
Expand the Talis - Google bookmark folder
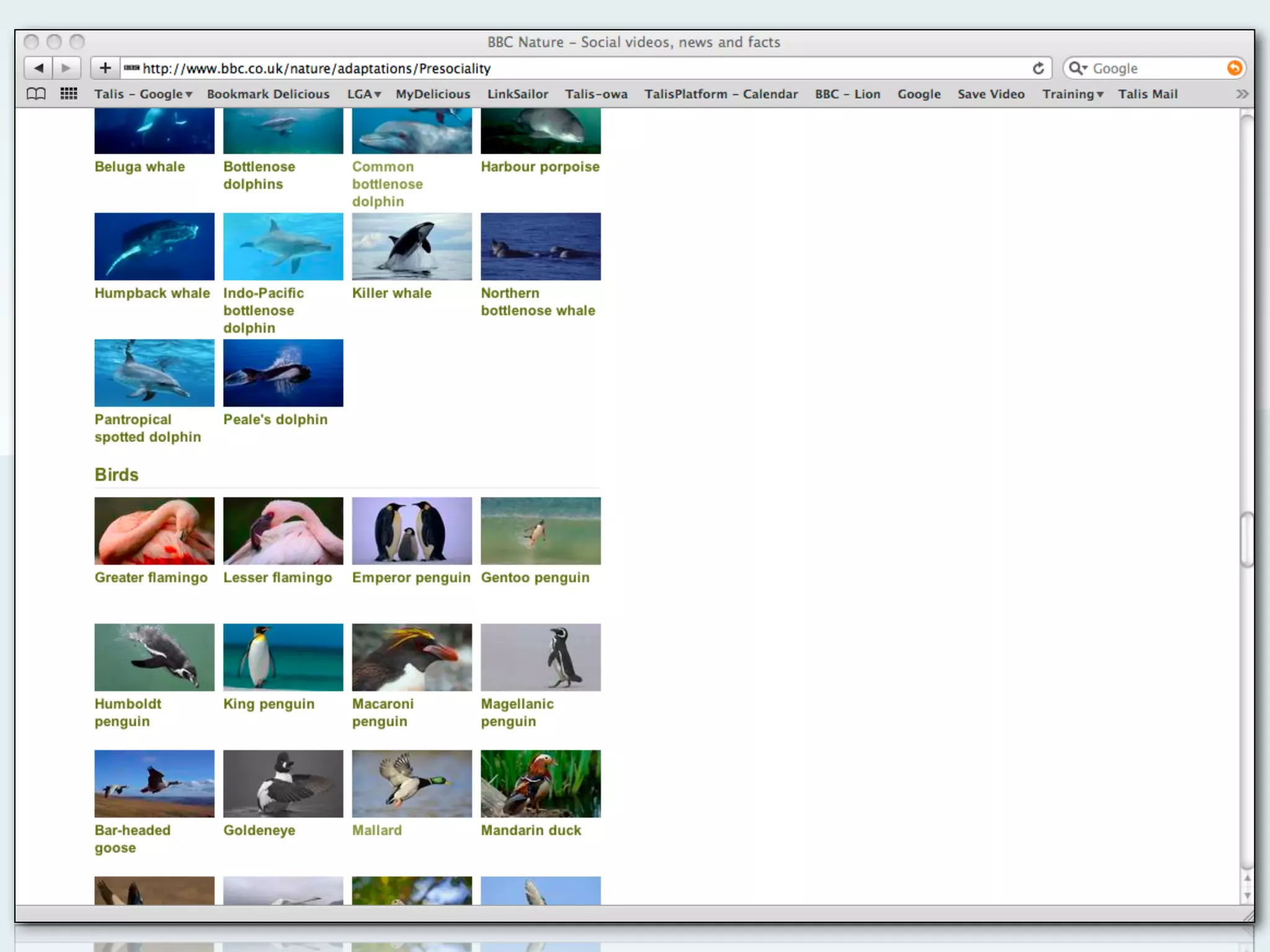[x=143, y=94]
